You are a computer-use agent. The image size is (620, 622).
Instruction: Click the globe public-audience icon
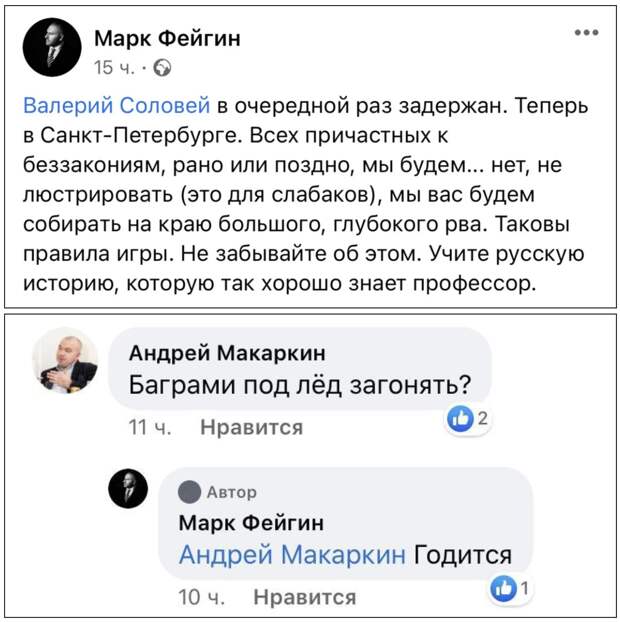[162, 68]
